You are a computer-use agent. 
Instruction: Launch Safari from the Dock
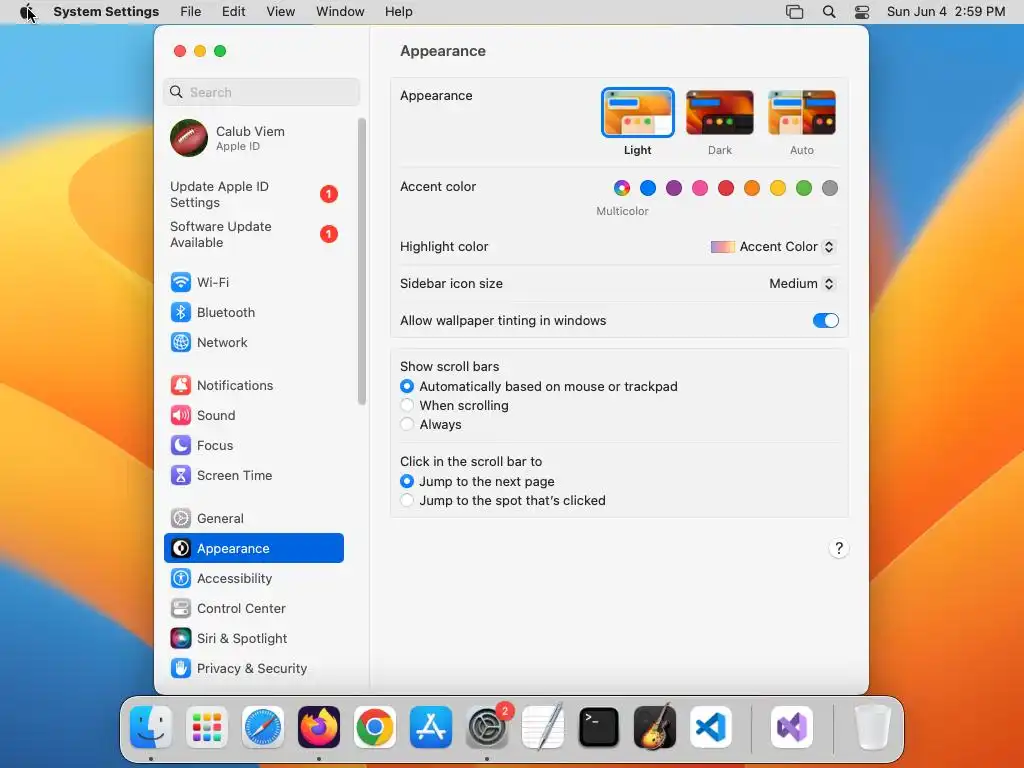click(263, 727)
